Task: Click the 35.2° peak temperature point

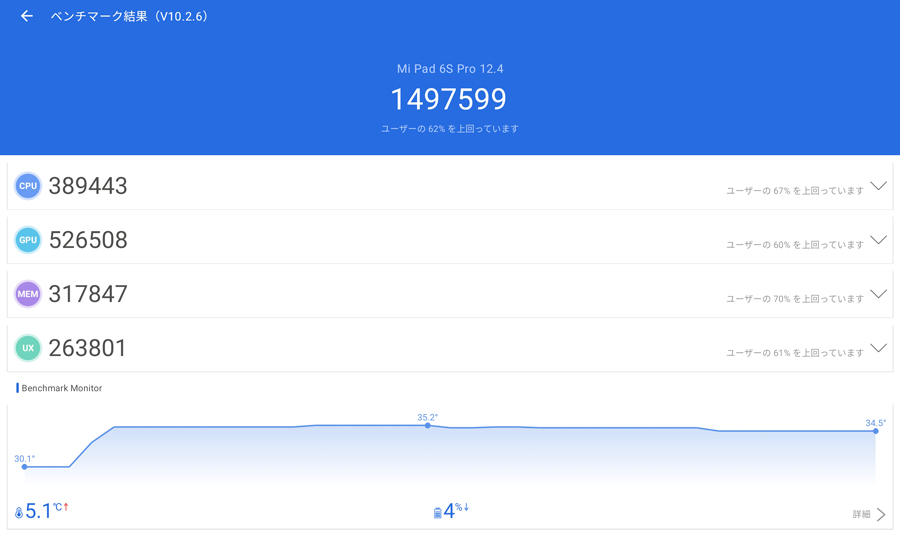Action: coord(428,425)
